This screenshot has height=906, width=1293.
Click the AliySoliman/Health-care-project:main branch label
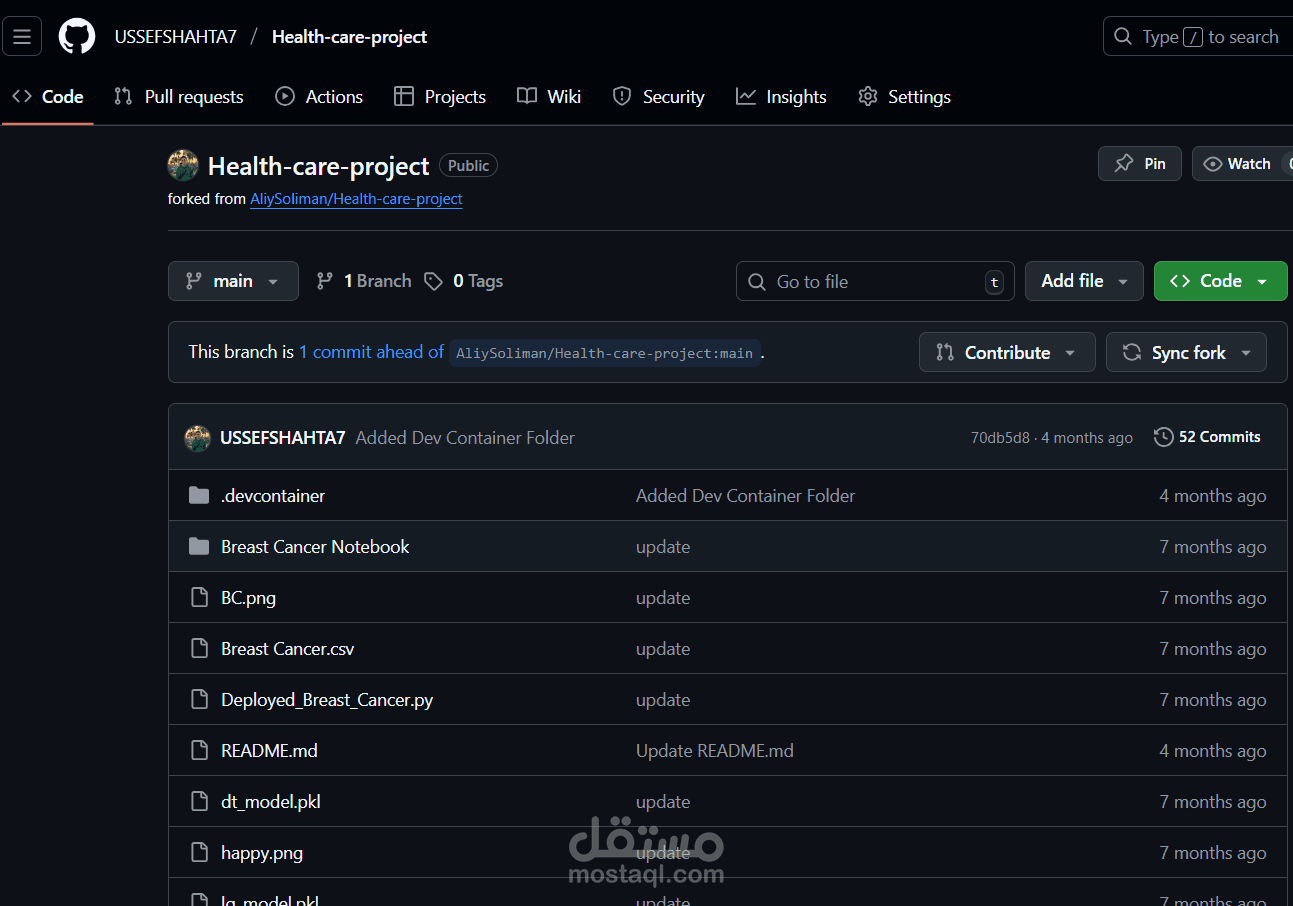coord(605,353)
